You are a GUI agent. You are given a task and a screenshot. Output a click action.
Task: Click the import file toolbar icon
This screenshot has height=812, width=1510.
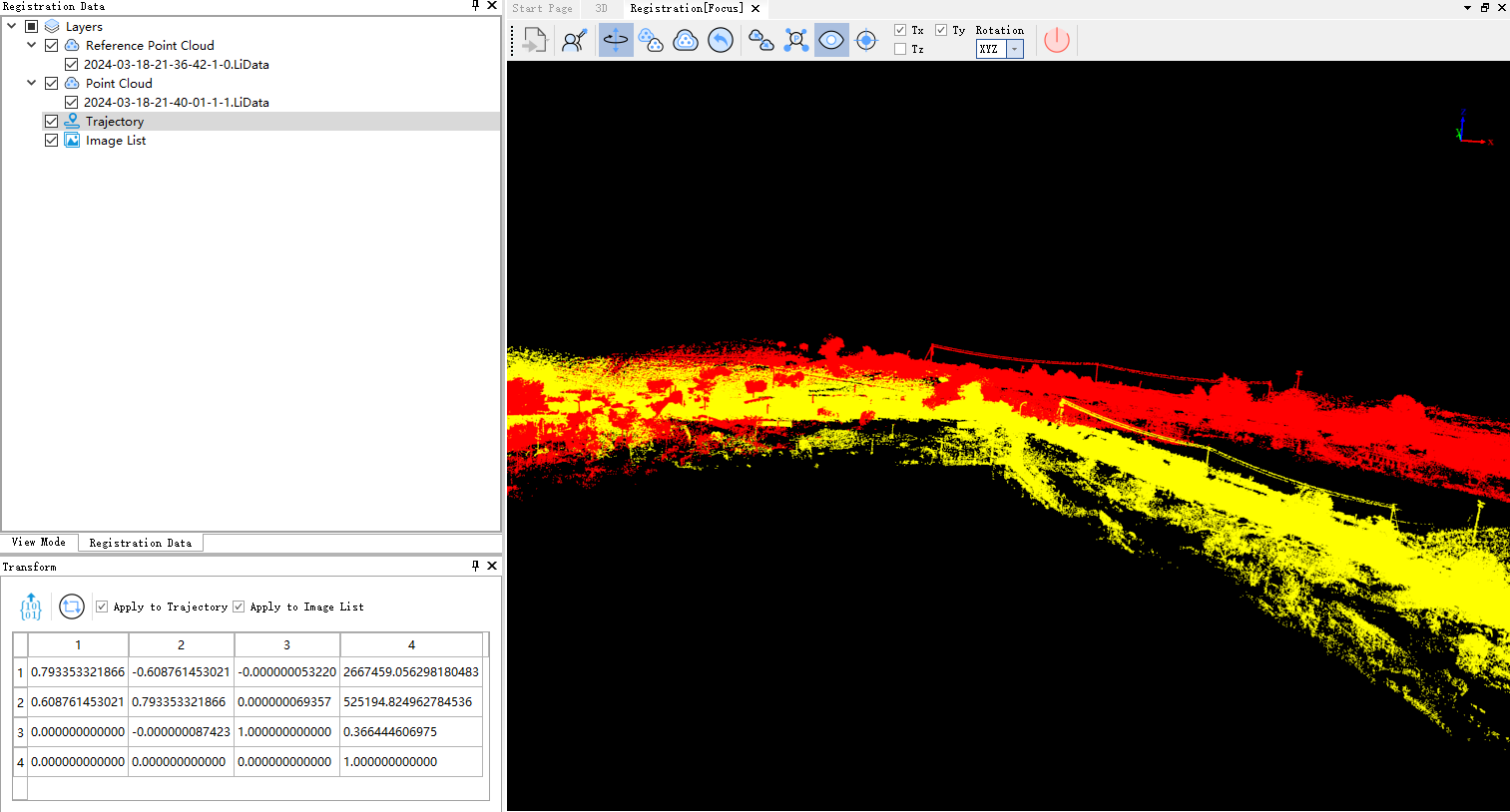[536, 41]
